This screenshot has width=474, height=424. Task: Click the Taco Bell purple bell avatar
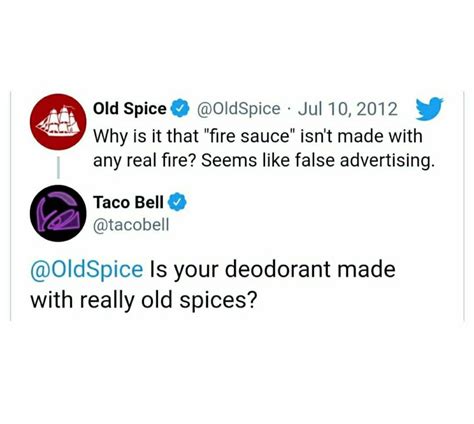pos(58,213)
